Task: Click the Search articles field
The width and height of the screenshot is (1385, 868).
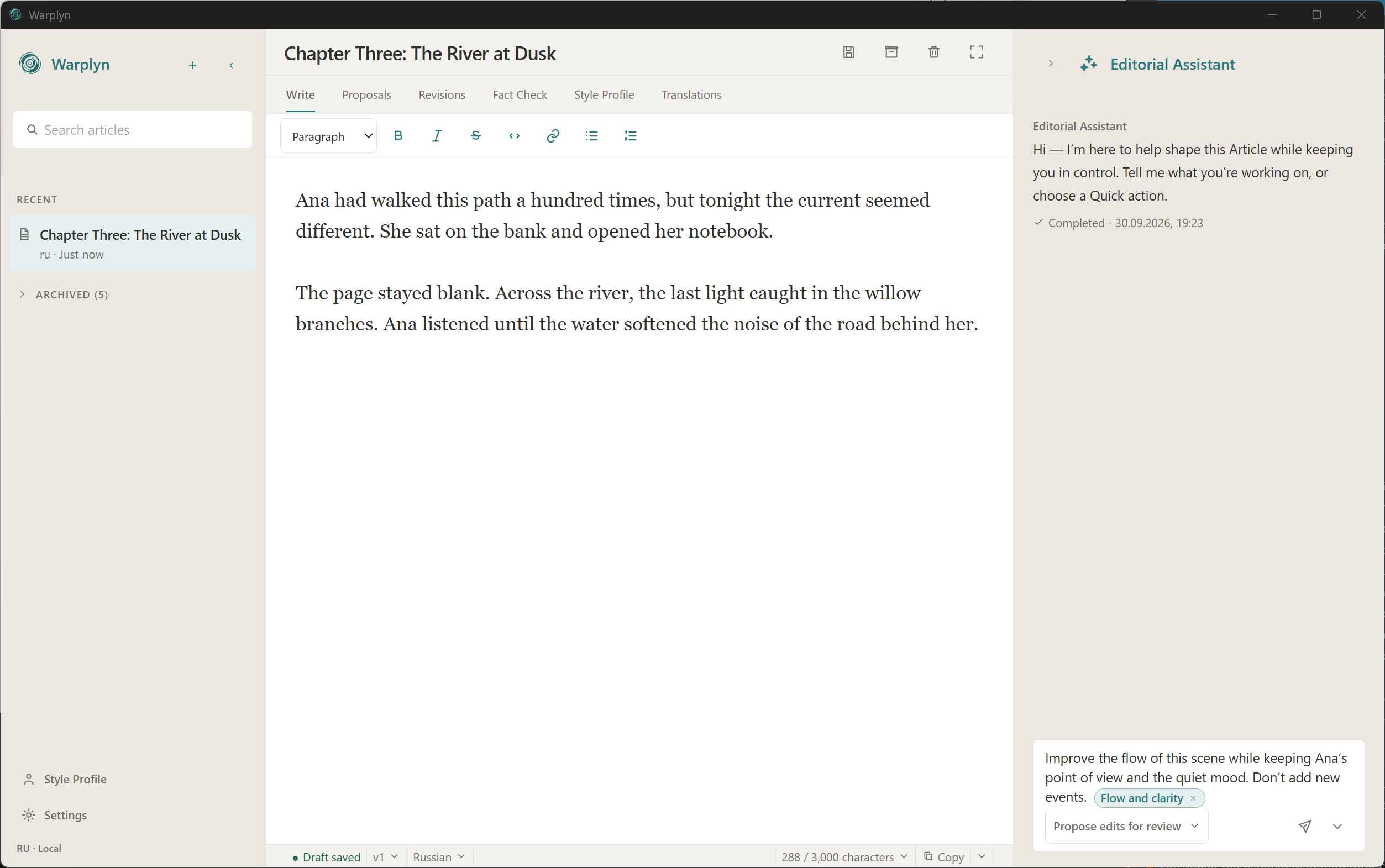Action: coord(133,130)
